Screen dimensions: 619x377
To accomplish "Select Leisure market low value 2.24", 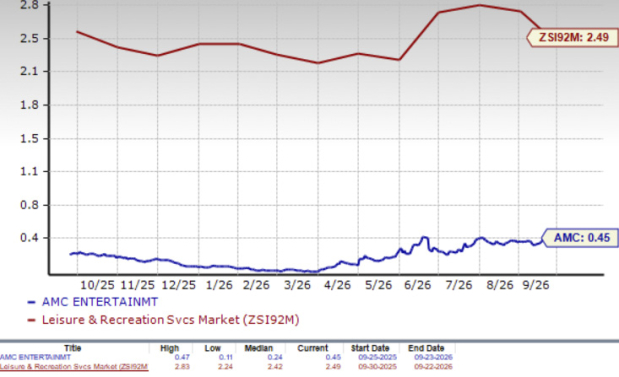I will point(225,367).
